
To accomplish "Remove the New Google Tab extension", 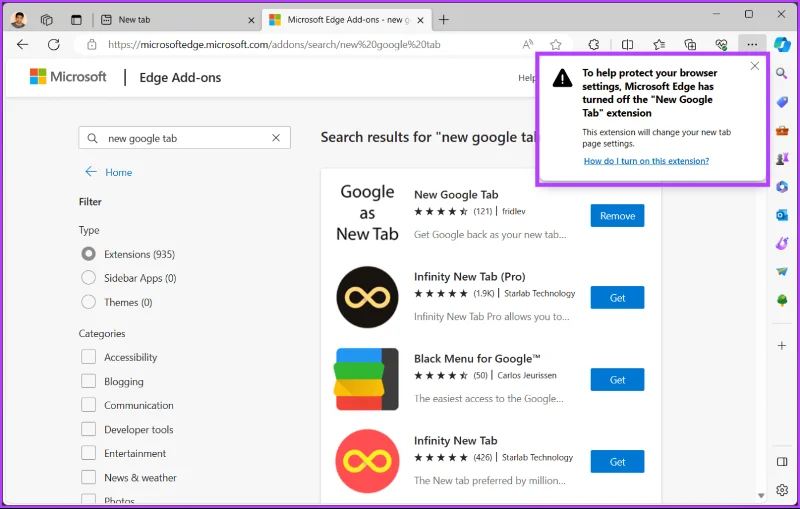I will pyautogui.click(x=617, y=216).
